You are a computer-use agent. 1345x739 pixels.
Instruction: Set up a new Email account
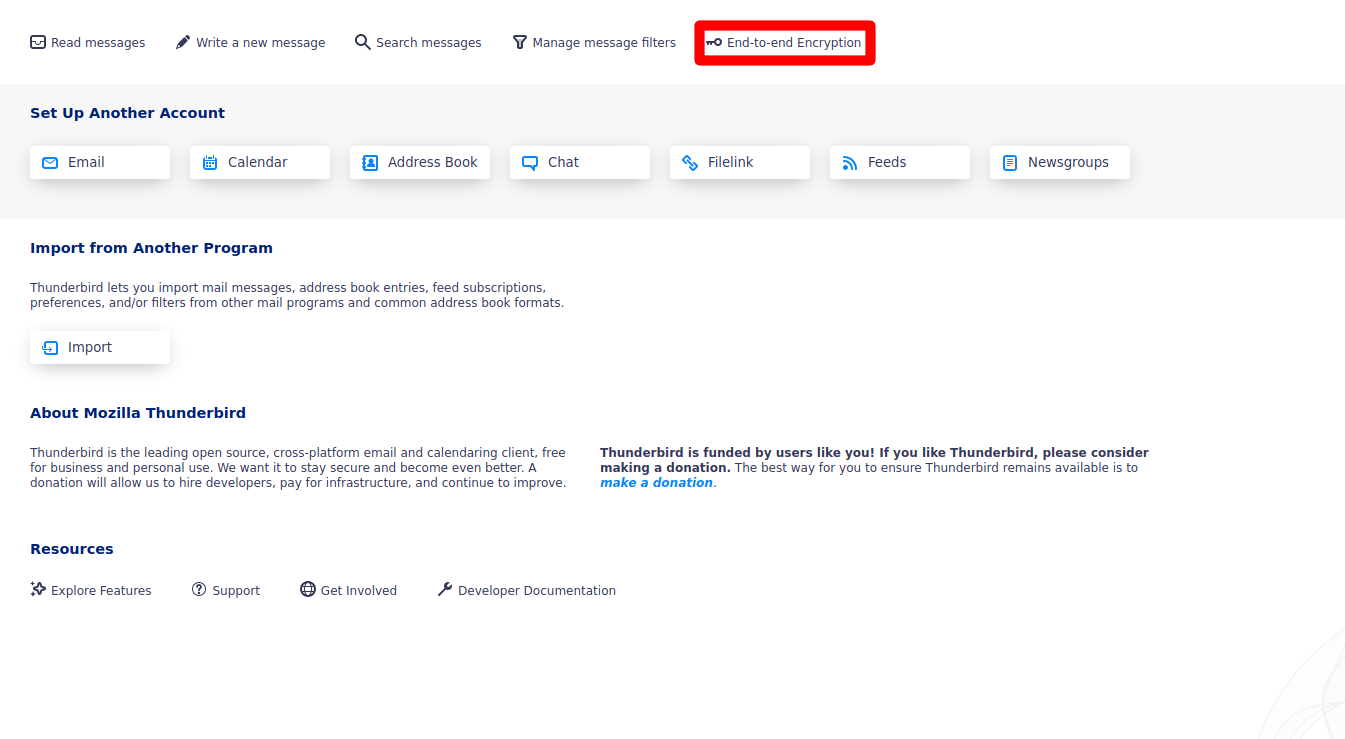pyautogui.click(x=100, y=162)
